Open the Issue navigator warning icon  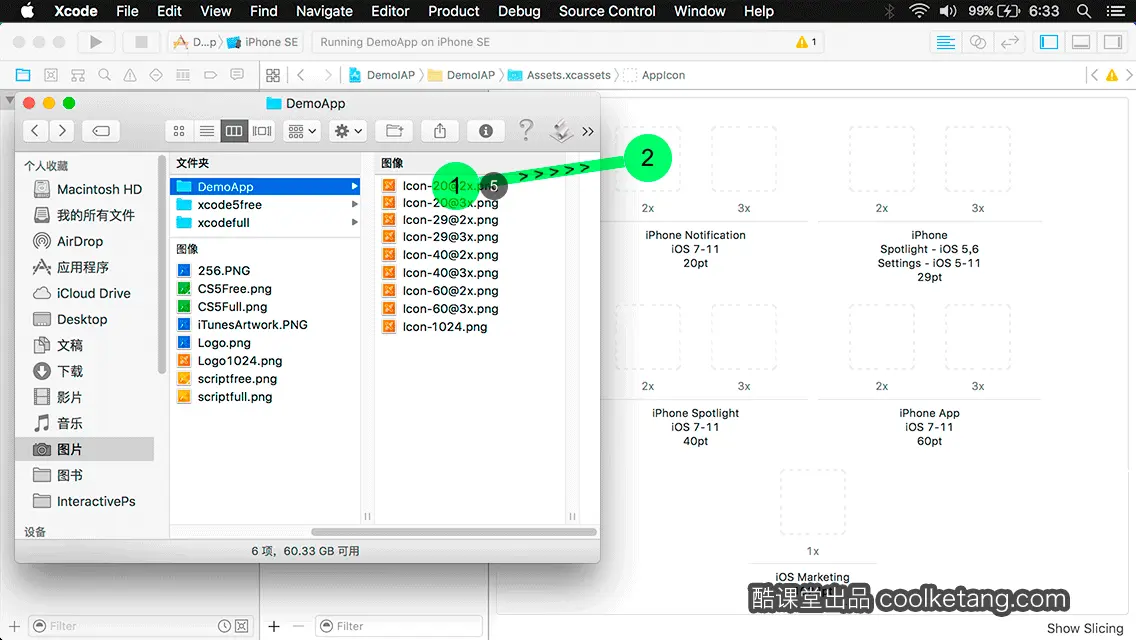[x=130, y=75]
